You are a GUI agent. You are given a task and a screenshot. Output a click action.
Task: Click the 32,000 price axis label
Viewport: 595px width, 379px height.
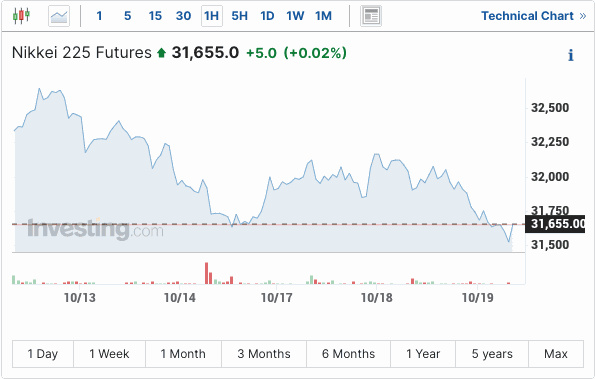[550, 177]
